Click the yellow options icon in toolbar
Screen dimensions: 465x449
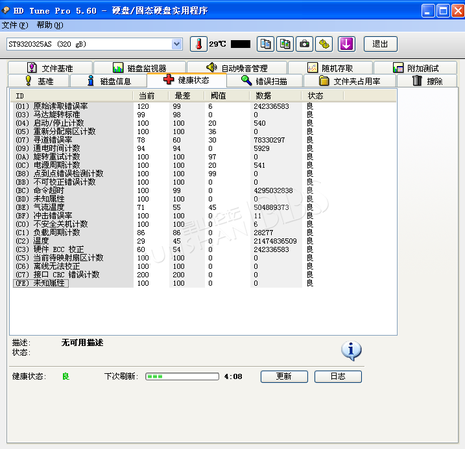(x=324, y=44)
